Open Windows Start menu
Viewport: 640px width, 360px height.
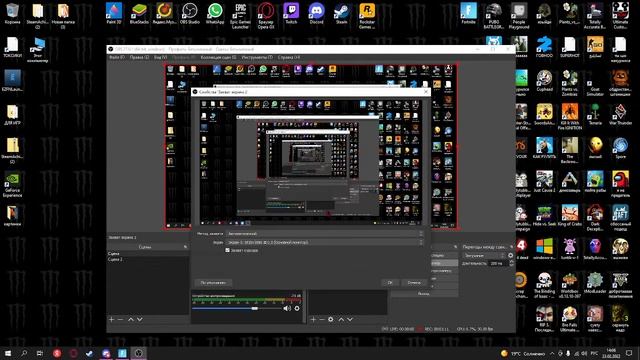8,353
